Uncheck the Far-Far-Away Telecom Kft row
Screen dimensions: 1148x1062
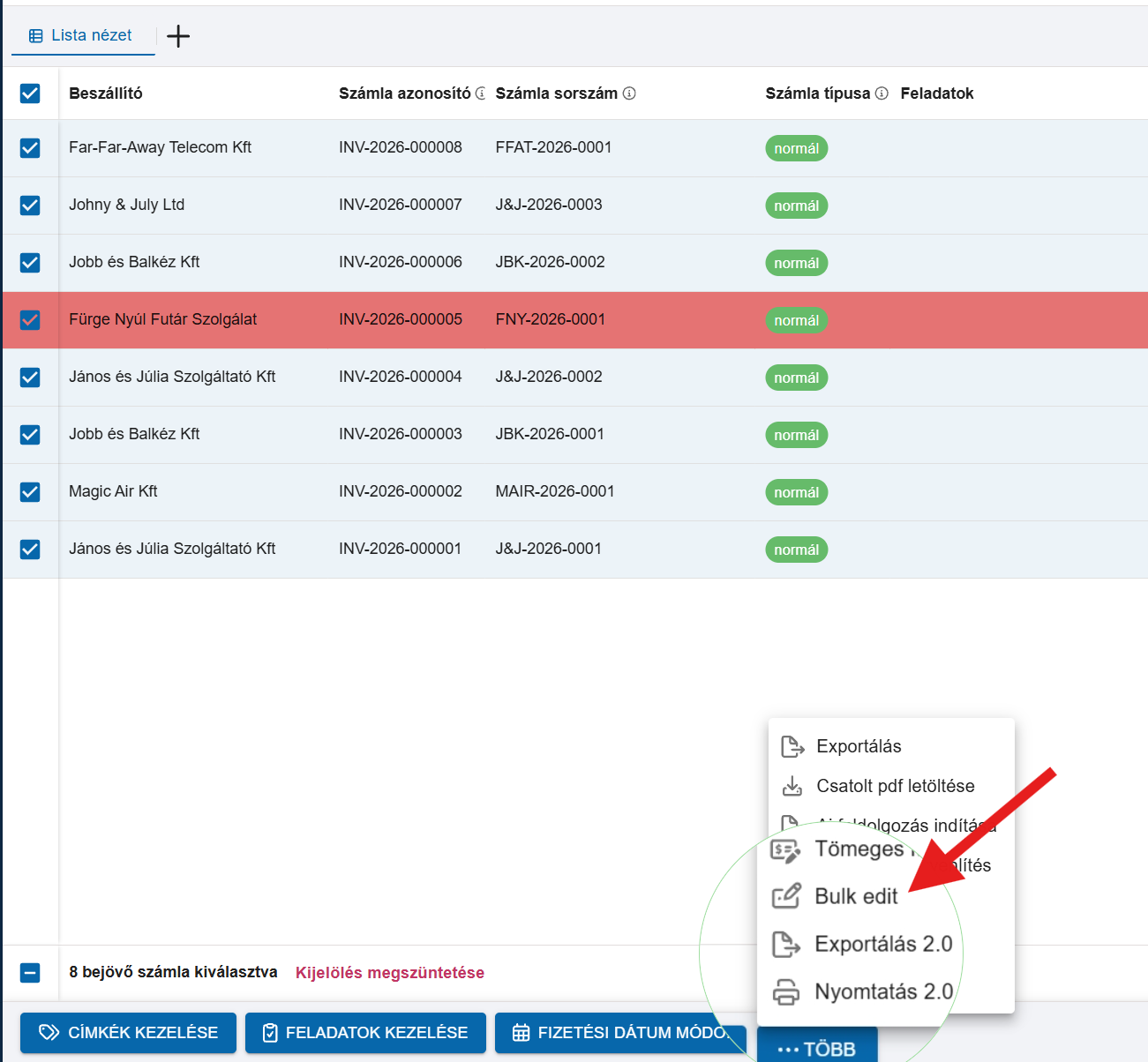[30, 148]
